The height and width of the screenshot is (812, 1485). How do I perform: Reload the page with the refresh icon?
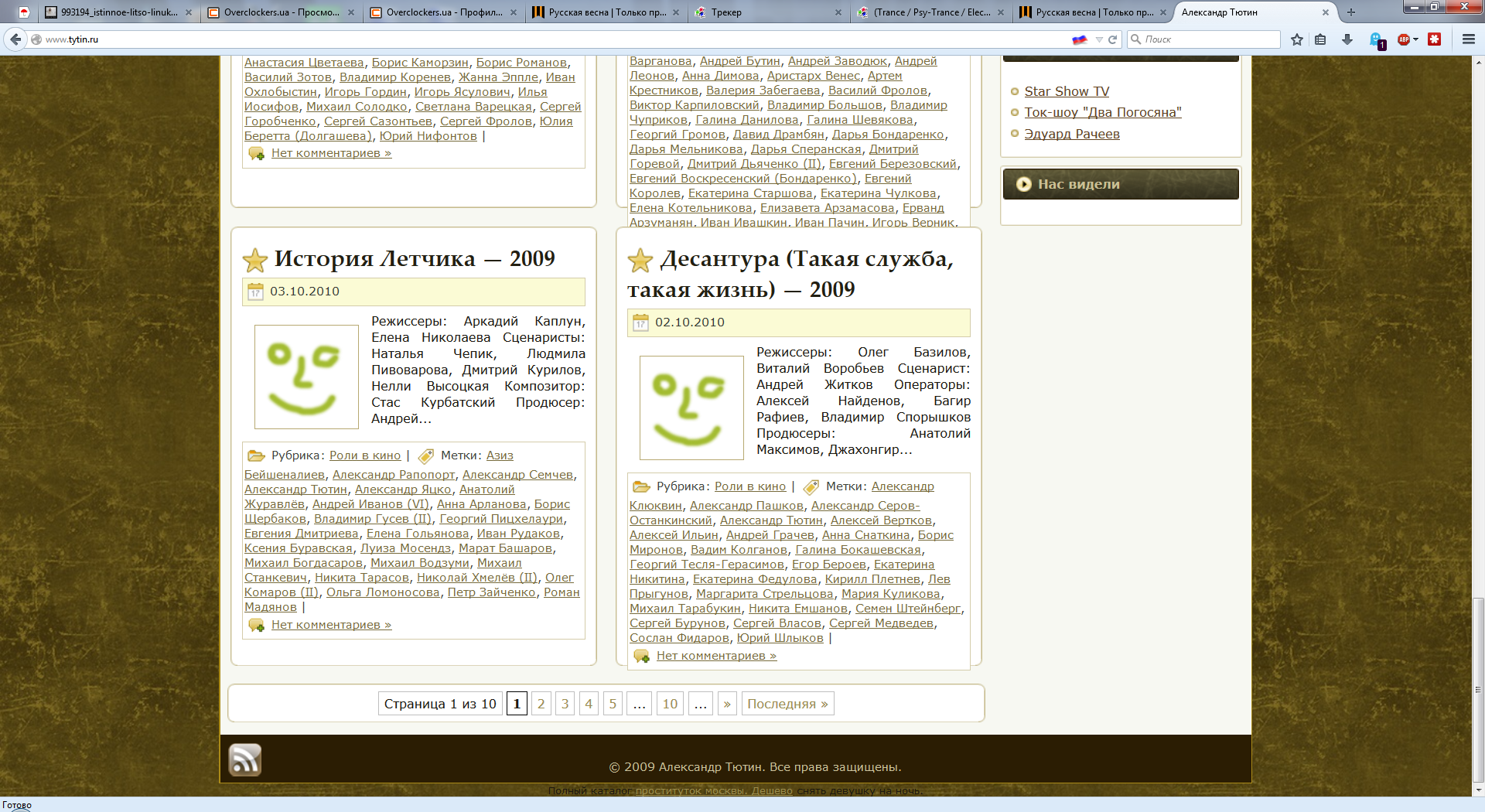(x=1113, y=39)
